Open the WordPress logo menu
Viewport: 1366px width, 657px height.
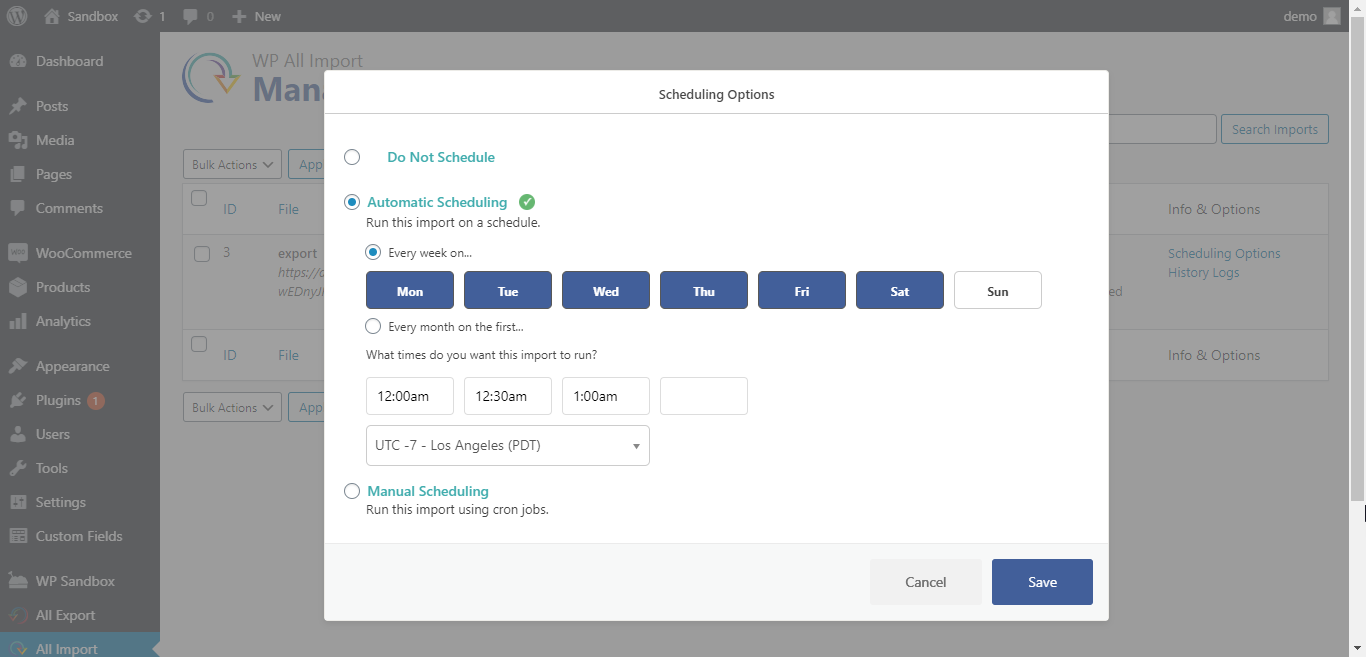(17, 16)
